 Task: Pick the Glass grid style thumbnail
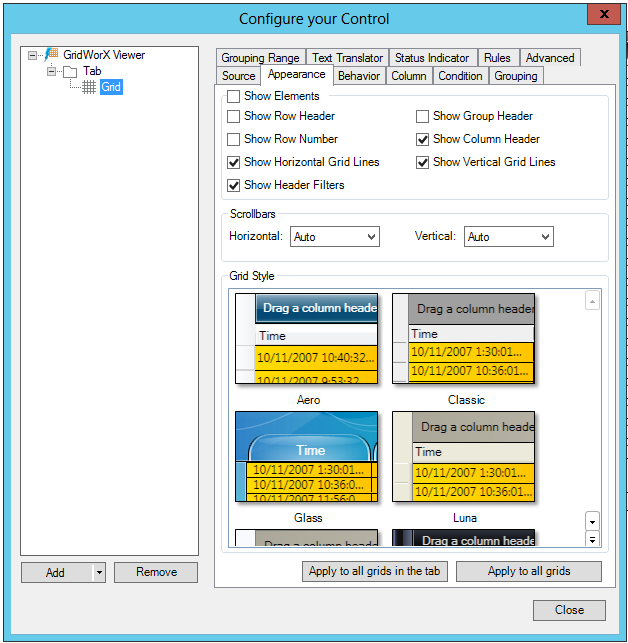click(307, 457)
